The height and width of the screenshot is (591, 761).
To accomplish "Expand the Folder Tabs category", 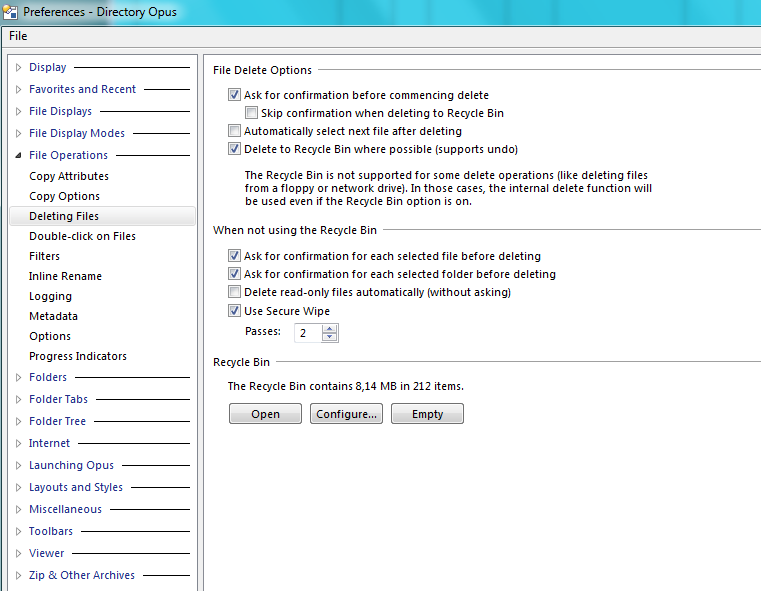I will pyautogui.click(x=18, y=399).
